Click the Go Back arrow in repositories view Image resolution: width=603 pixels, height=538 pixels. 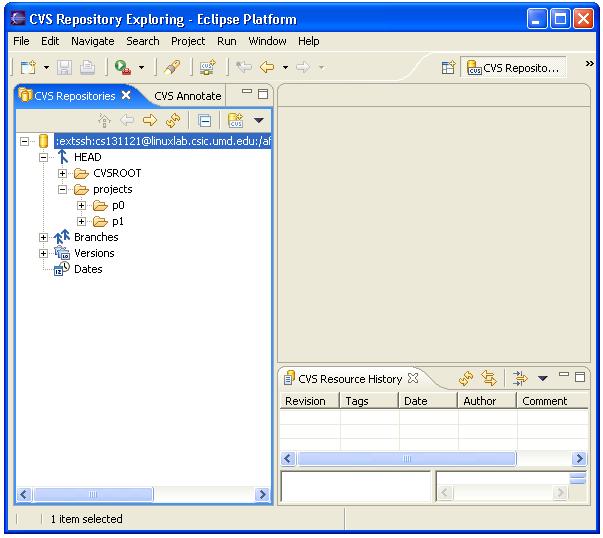coord(127,120)
